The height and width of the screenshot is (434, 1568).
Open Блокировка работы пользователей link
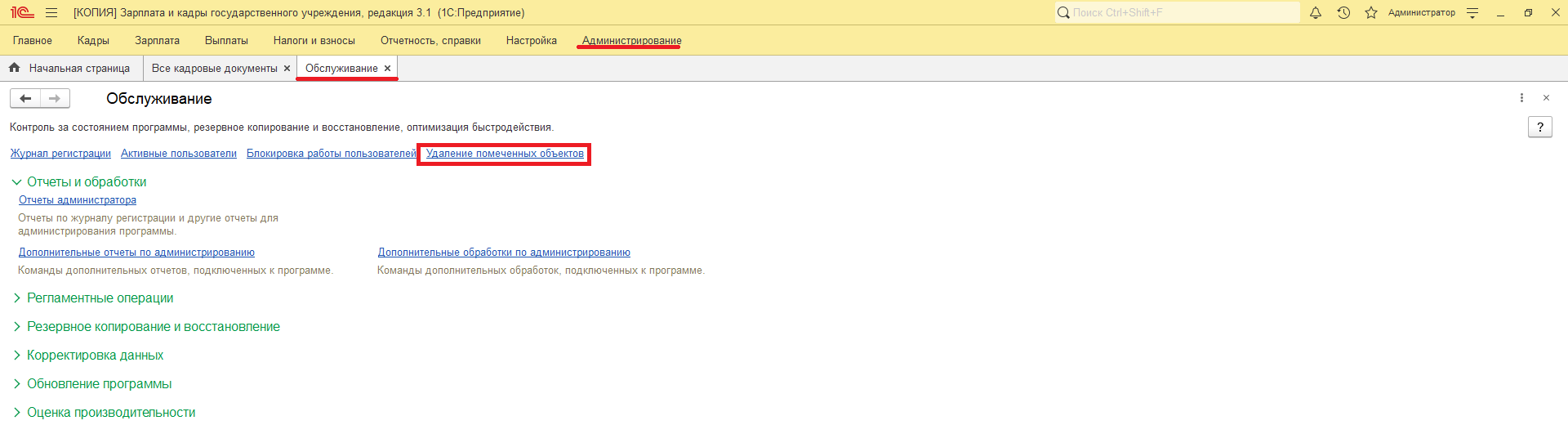(332, 154)
